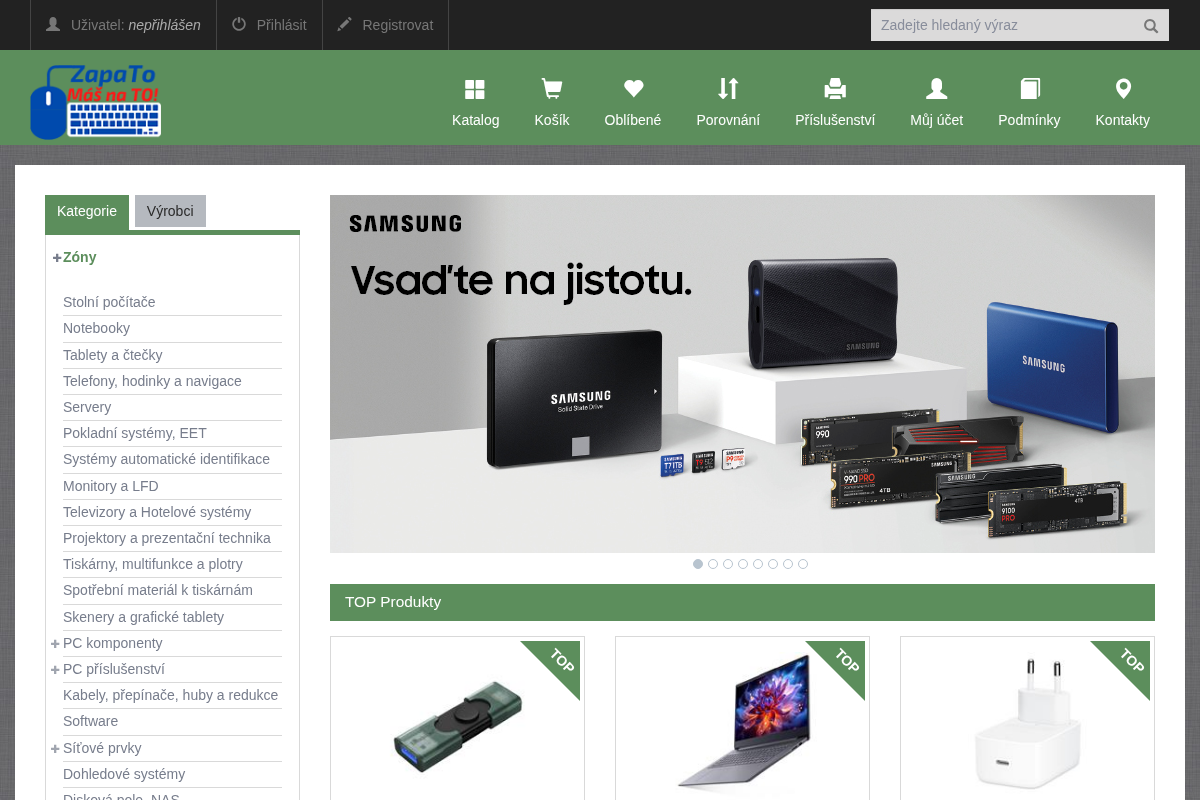Open the Kontakty map pin icon
This screenshot has width=1200, height=800.
tap(1123, 89)
